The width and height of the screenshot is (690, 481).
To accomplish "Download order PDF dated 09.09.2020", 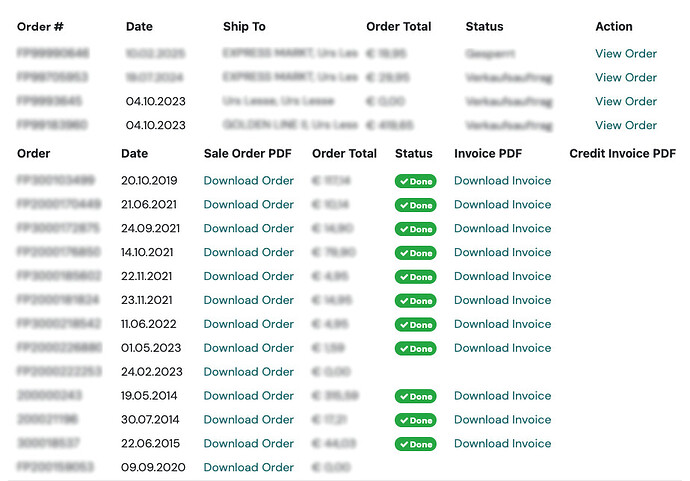I will (249, 467).
